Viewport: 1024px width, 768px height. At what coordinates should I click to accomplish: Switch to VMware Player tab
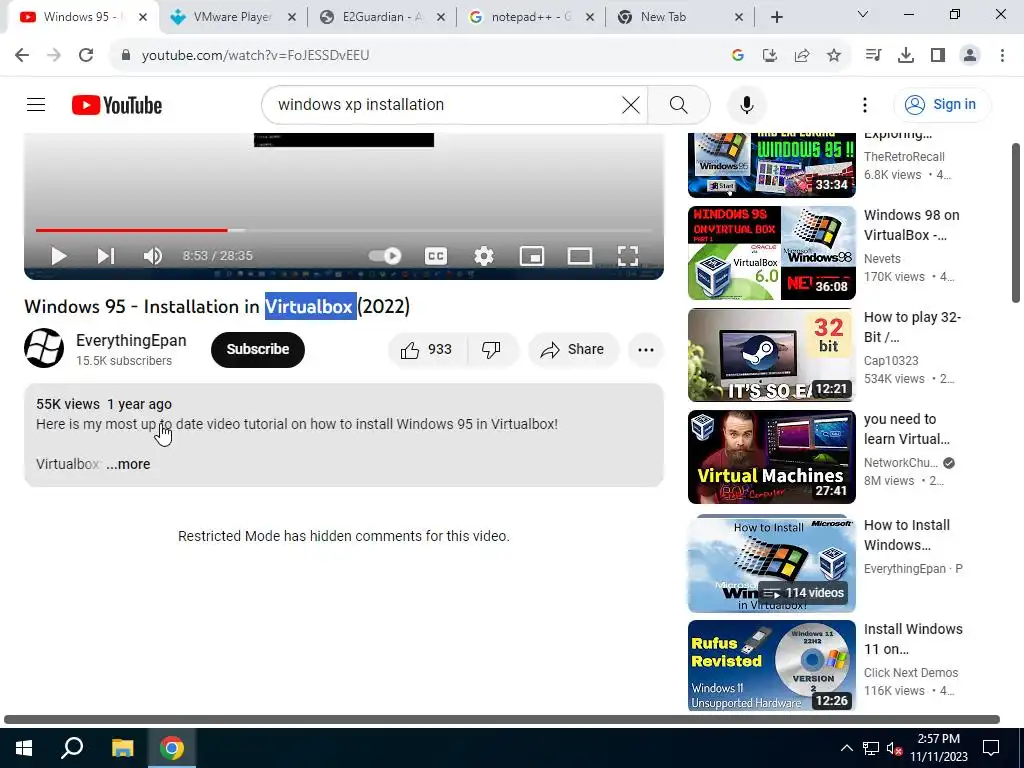(232, 17)
